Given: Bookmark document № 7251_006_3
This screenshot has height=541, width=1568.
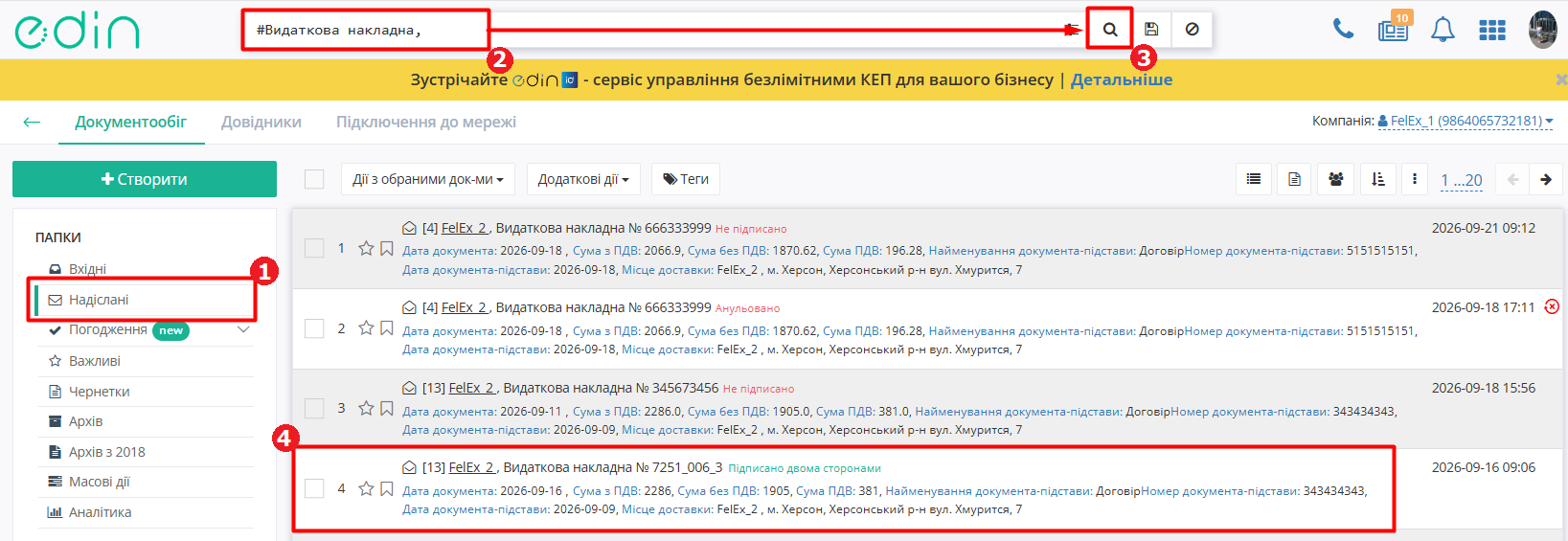Looking at the screenshot, I should 387,488.
